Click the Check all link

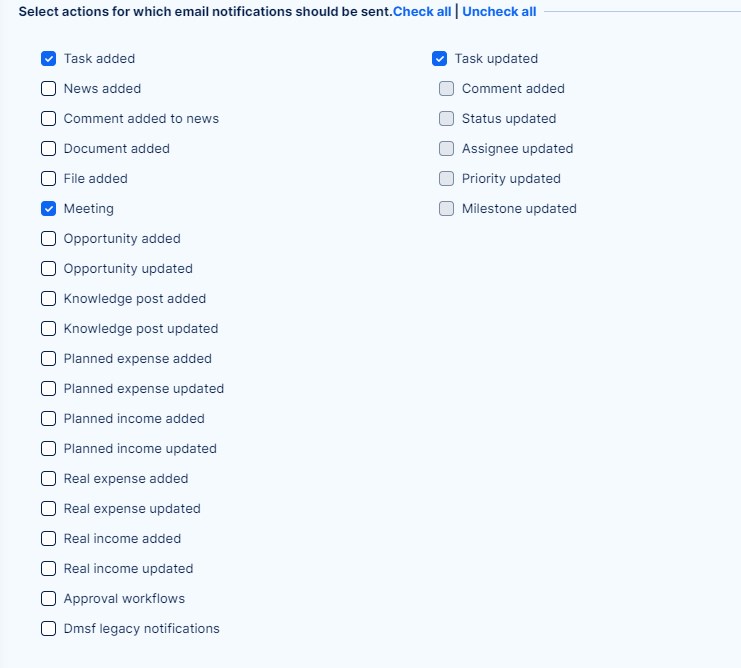pyautogui.click(x=422, y=12)
